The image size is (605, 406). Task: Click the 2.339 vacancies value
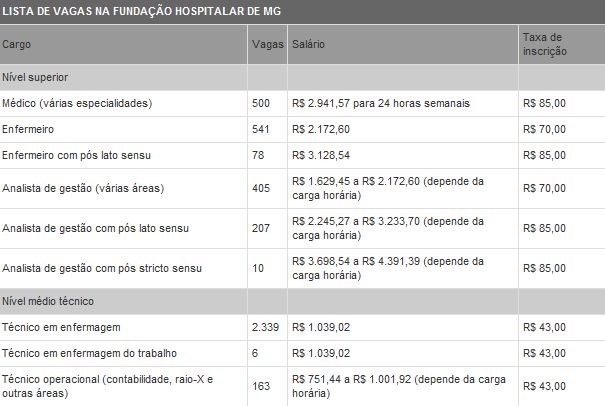pos(265,327)
